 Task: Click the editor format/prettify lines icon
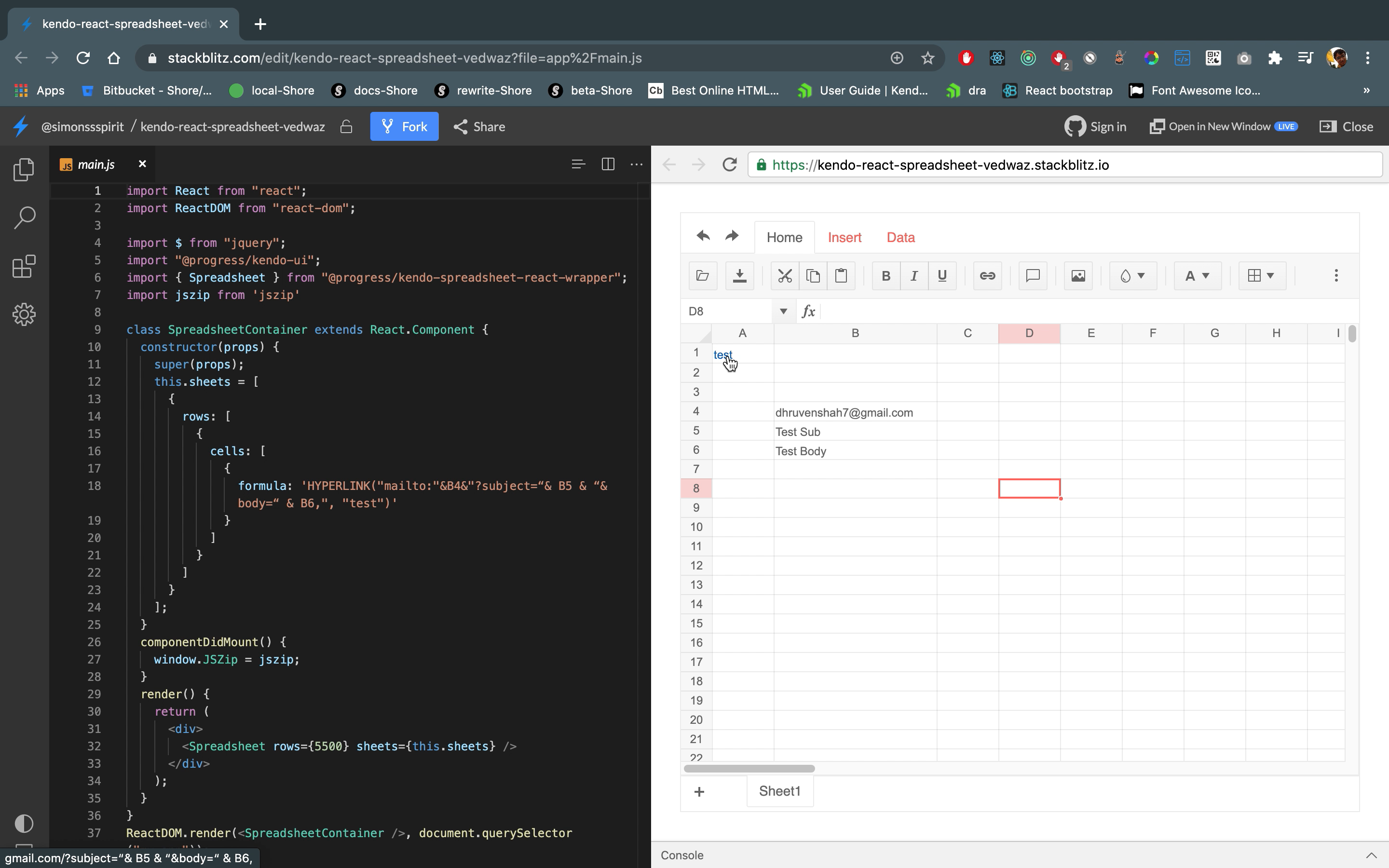(x=578, y=164)
